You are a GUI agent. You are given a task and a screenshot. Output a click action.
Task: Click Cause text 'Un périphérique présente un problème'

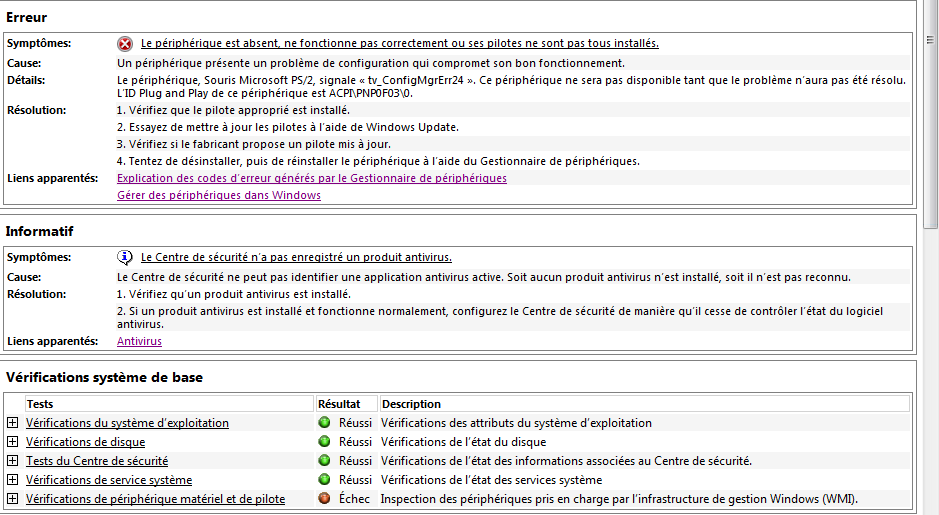[371, 63]
